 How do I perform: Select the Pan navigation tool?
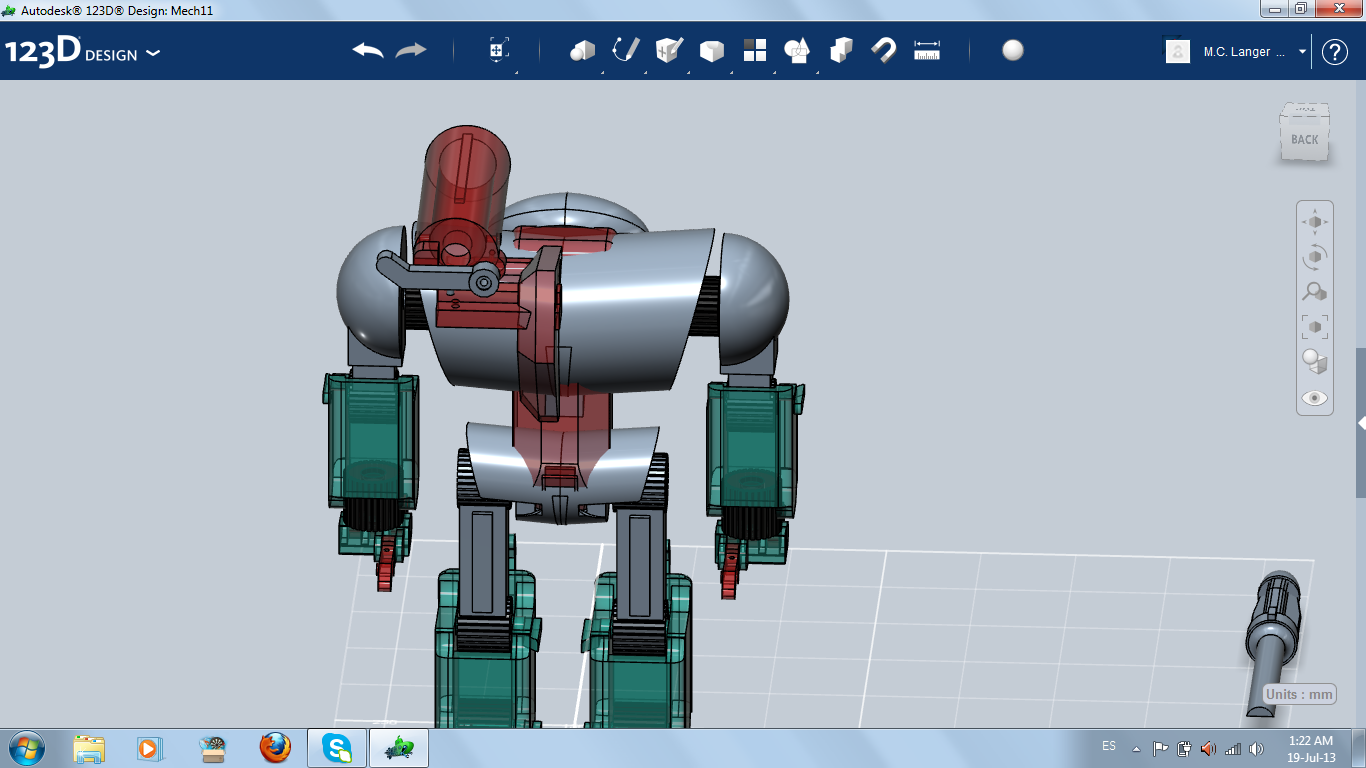point(1315,221)
